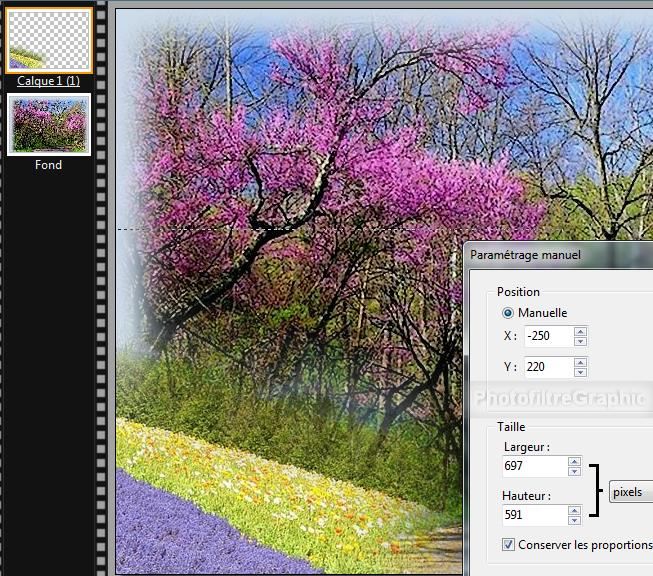Decrease the Y position value
Image resolution: width=653 pixels, height=576 pixels.
pyautogui.click(x=581, y=372)
